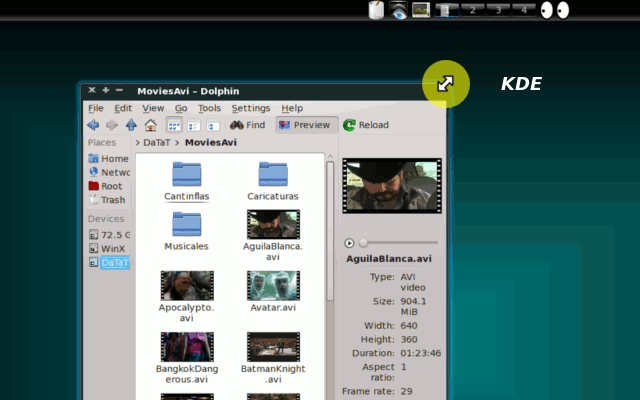Select Apocalypto.avi thumbnail
Screen dimensions: 640x400
coord(187,286)
